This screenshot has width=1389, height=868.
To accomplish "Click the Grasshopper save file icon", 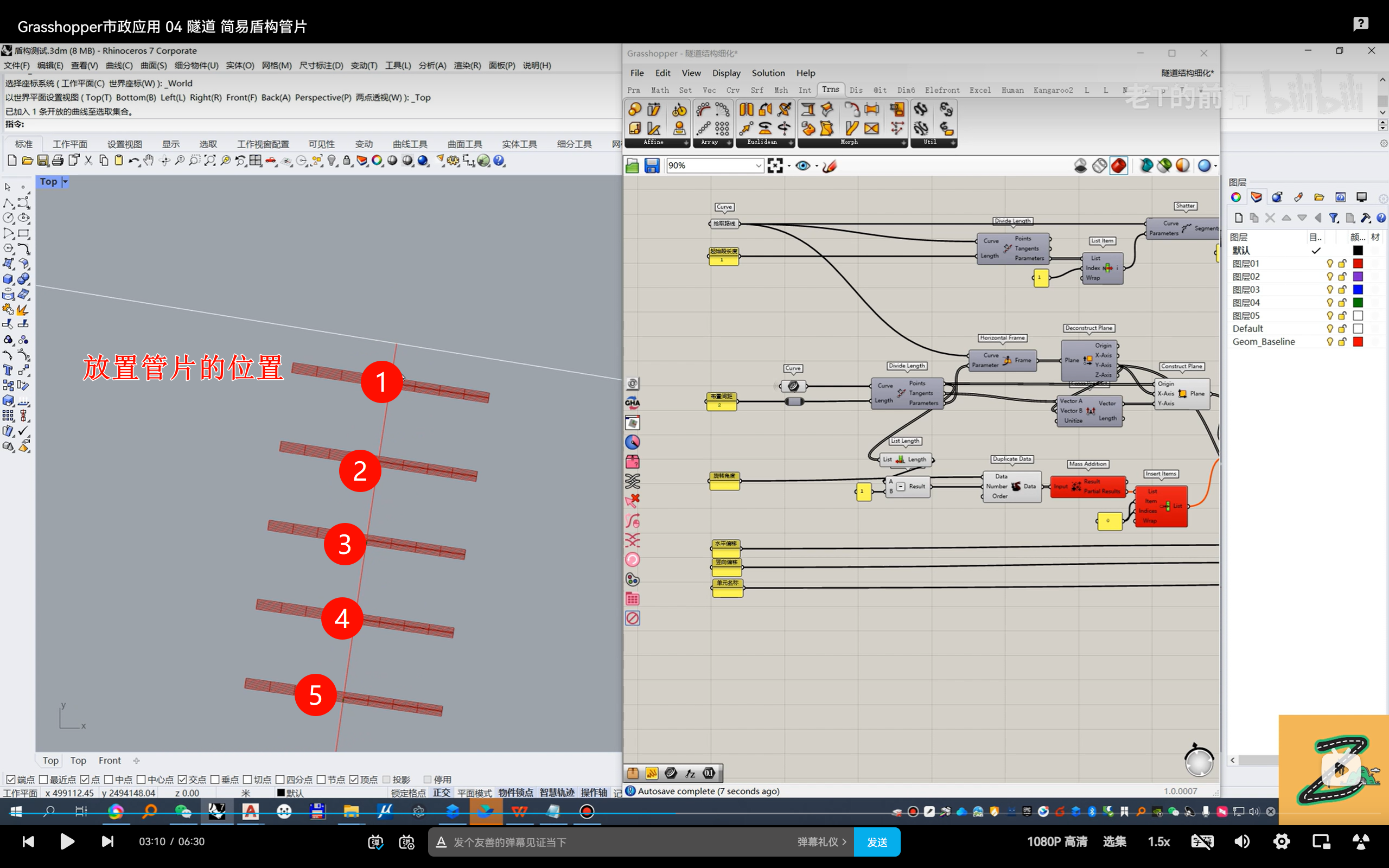I will 652,166.
